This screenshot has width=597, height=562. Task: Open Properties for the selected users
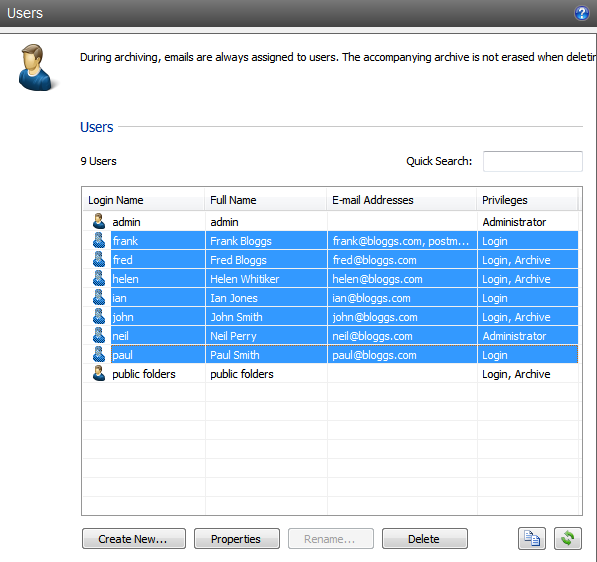click(x=237, y=539)
